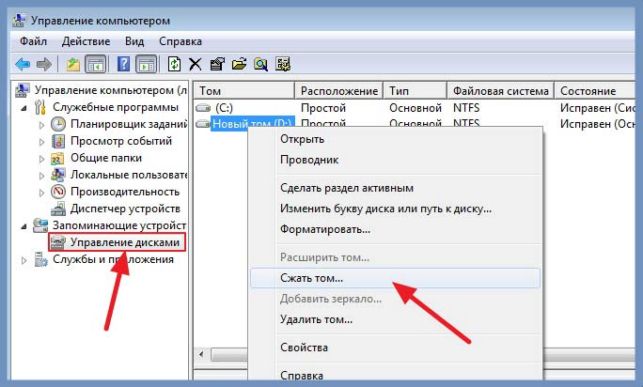The width and height of the screenshot is (643, 387).
Task: Expand the Планировщик заданий node arrow
Action: pyautogui.click(x=41, y=125)
